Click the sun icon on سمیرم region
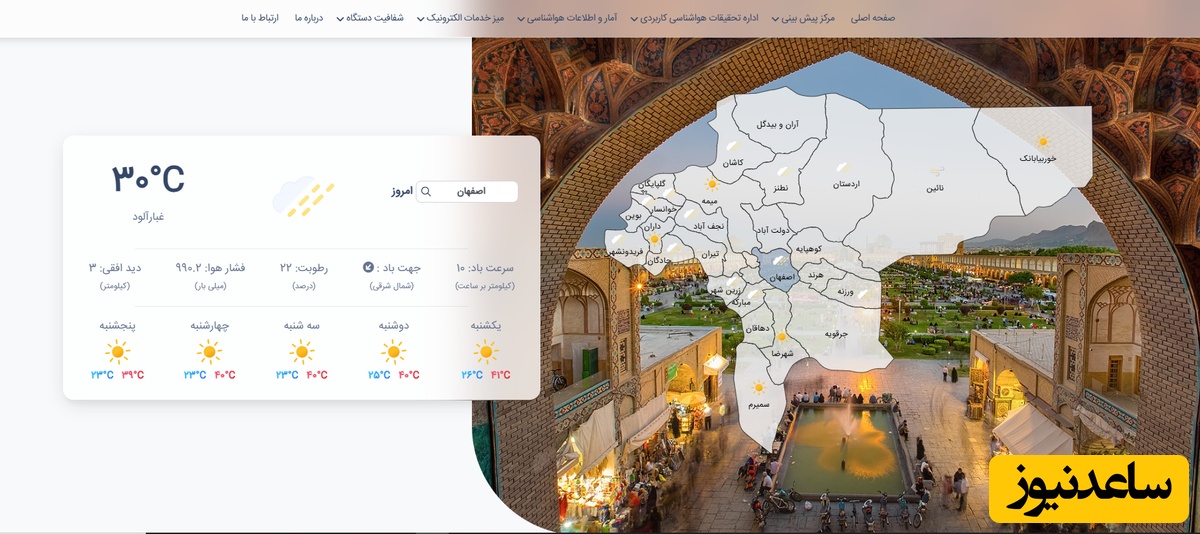This screenshot has height=534, width=1200. [758, 388]
